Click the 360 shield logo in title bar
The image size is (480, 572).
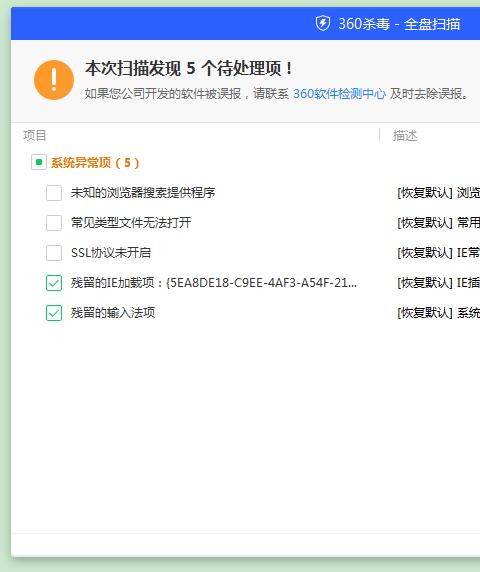pyautogui.click(x=323, y=24)
